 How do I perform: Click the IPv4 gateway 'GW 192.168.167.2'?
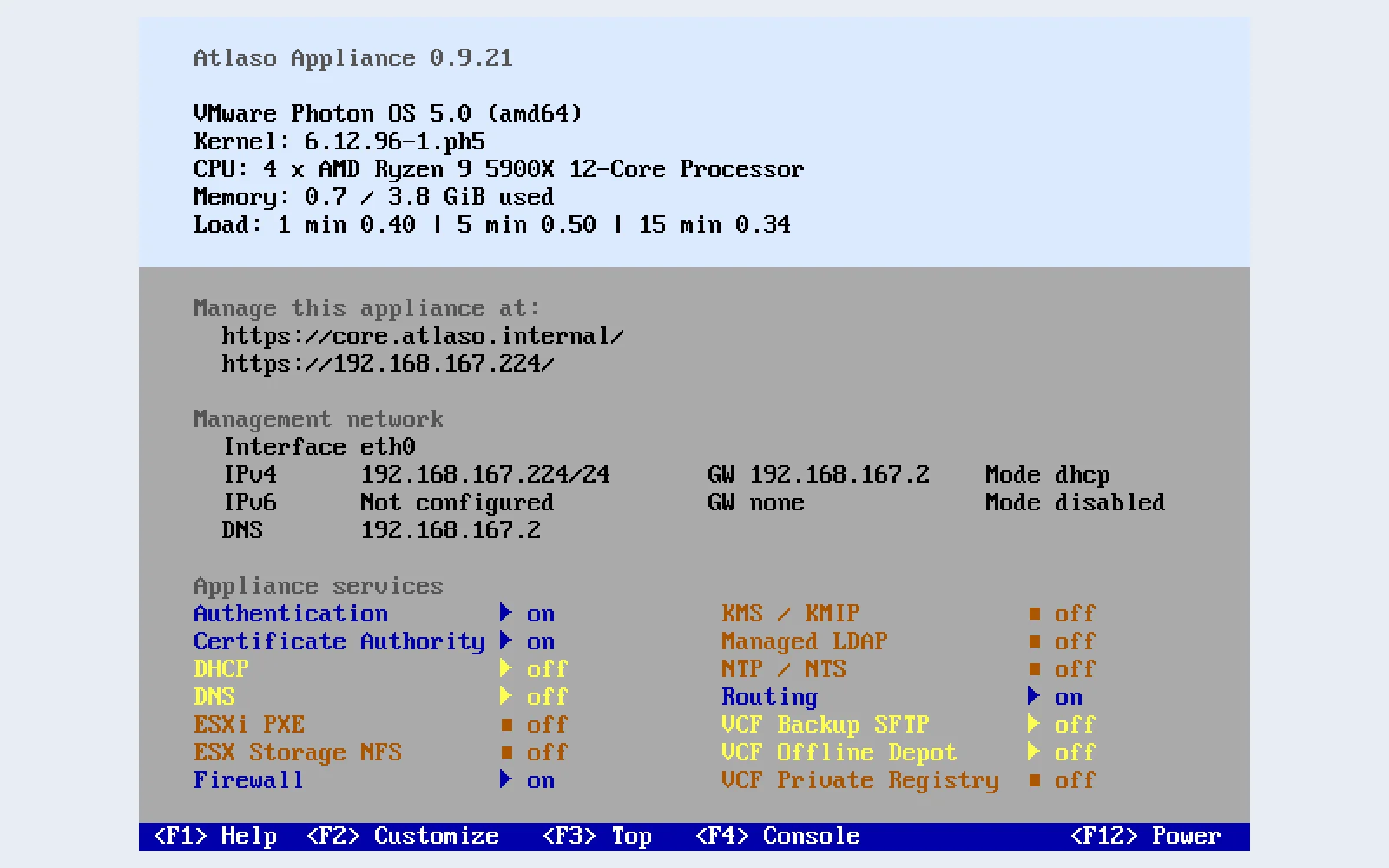point(819,474)
